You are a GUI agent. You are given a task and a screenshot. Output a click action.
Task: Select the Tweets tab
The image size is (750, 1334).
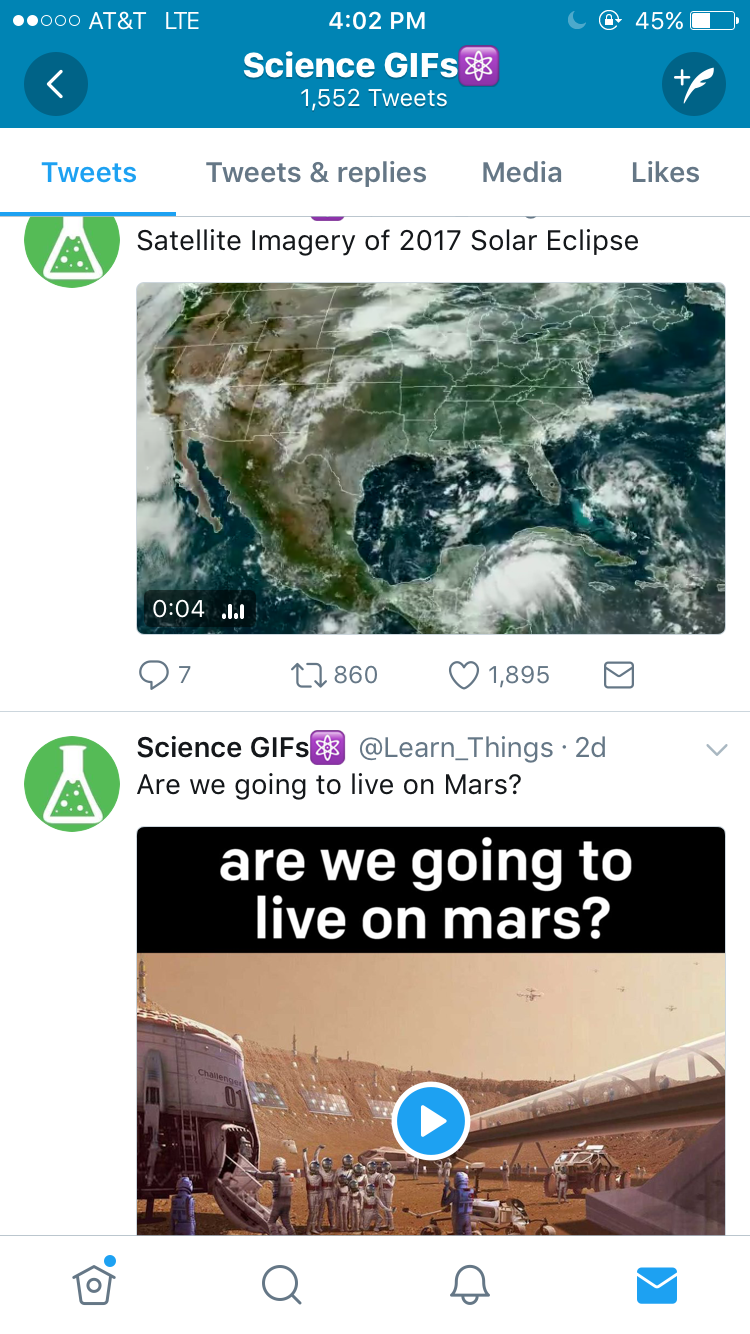(89, 173)
